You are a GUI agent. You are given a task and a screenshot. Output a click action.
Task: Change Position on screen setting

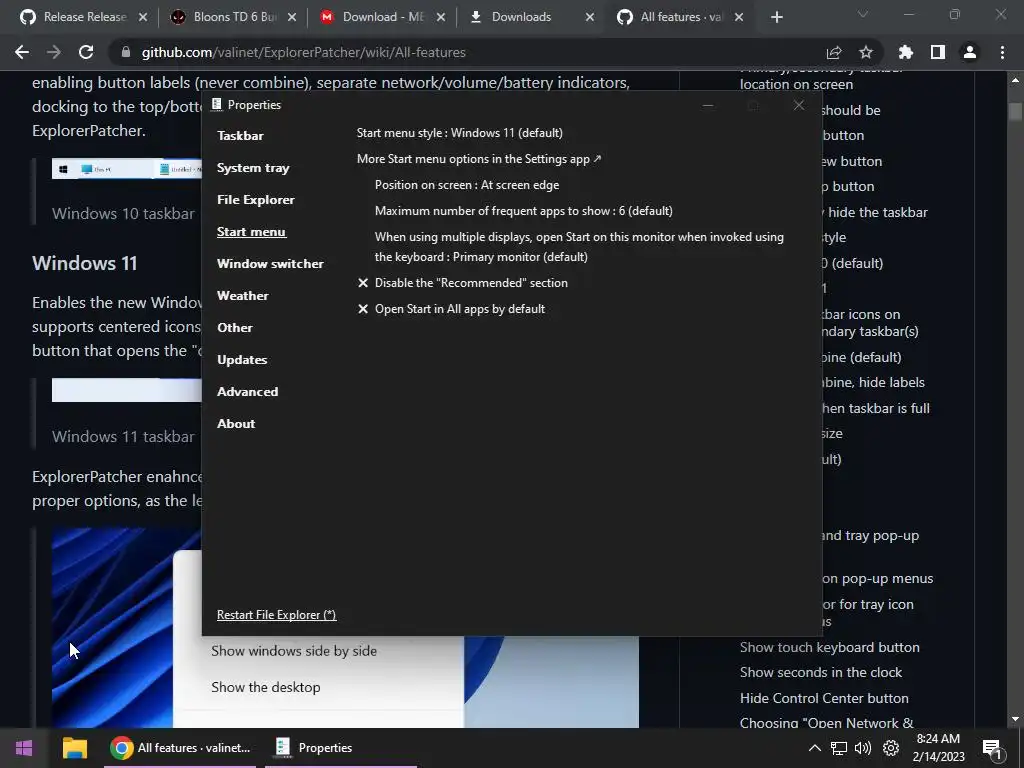point(466,185)
